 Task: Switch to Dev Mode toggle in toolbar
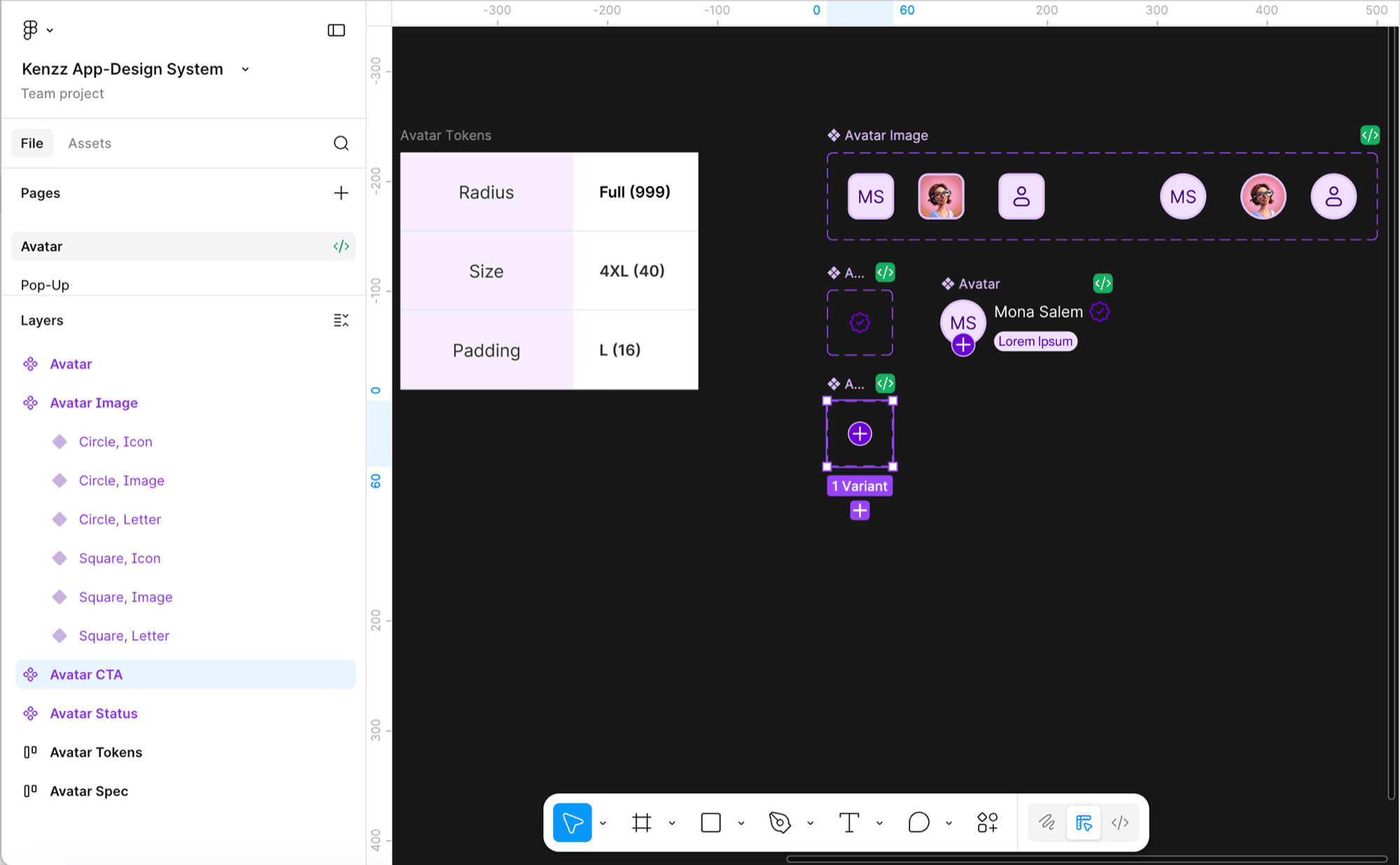(x=1120, y=823)
